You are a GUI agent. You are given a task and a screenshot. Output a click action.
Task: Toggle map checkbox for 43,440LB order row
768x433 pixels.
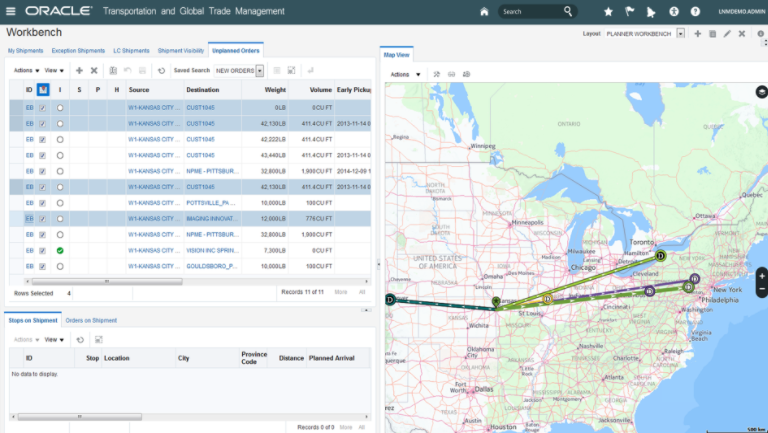43,155
